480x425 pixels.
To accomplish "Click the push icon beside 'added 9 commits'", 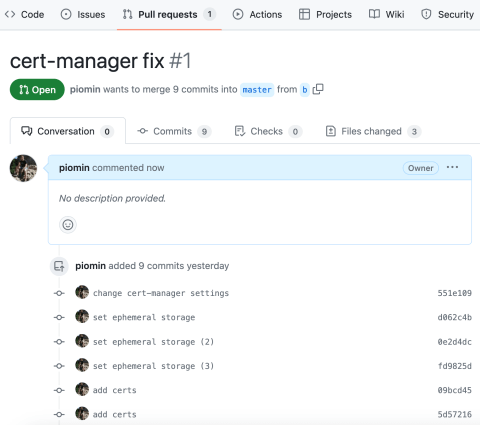I will 59,266.
